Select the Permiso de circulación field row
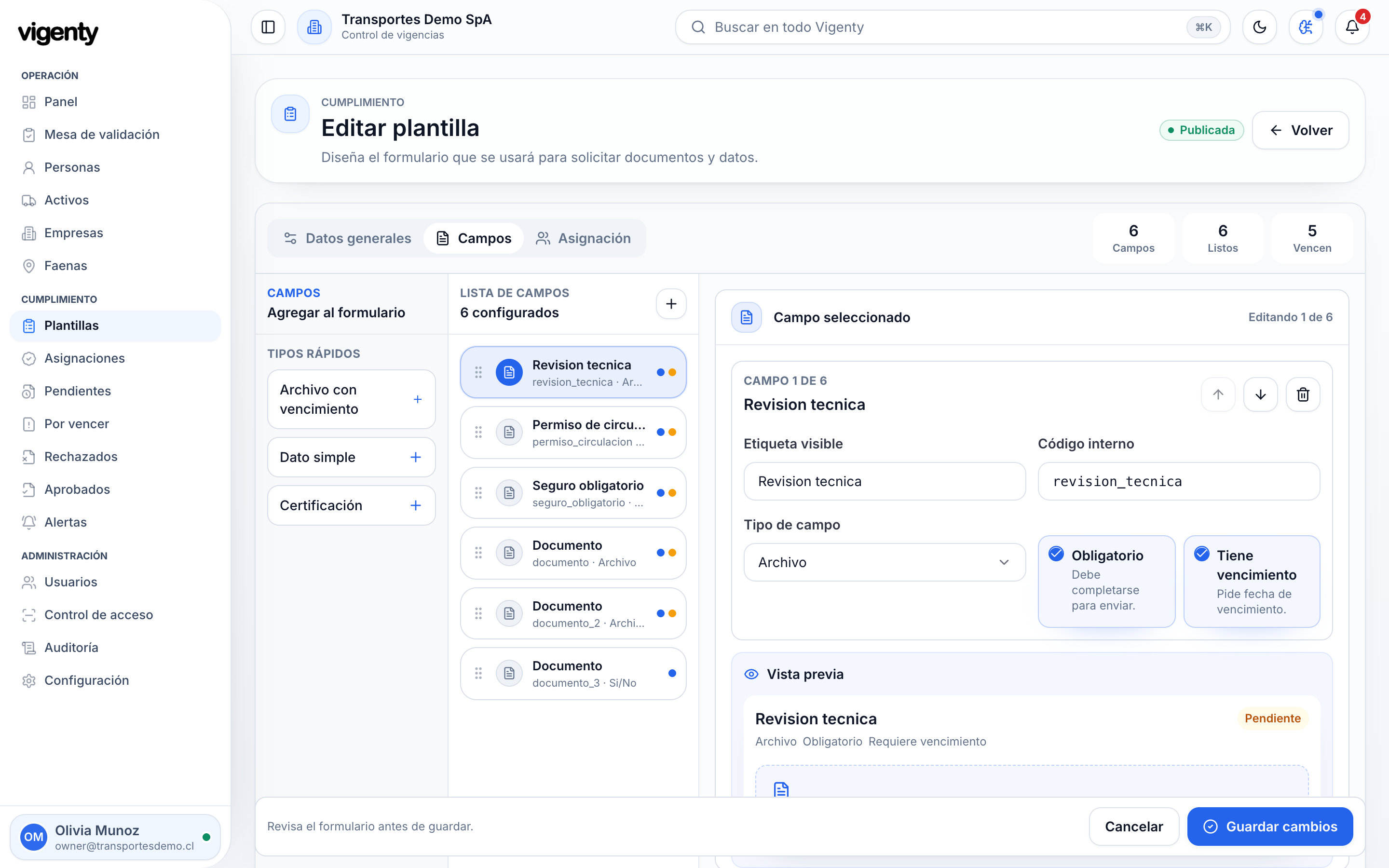1389x868 pixels. tap(573, 433)
